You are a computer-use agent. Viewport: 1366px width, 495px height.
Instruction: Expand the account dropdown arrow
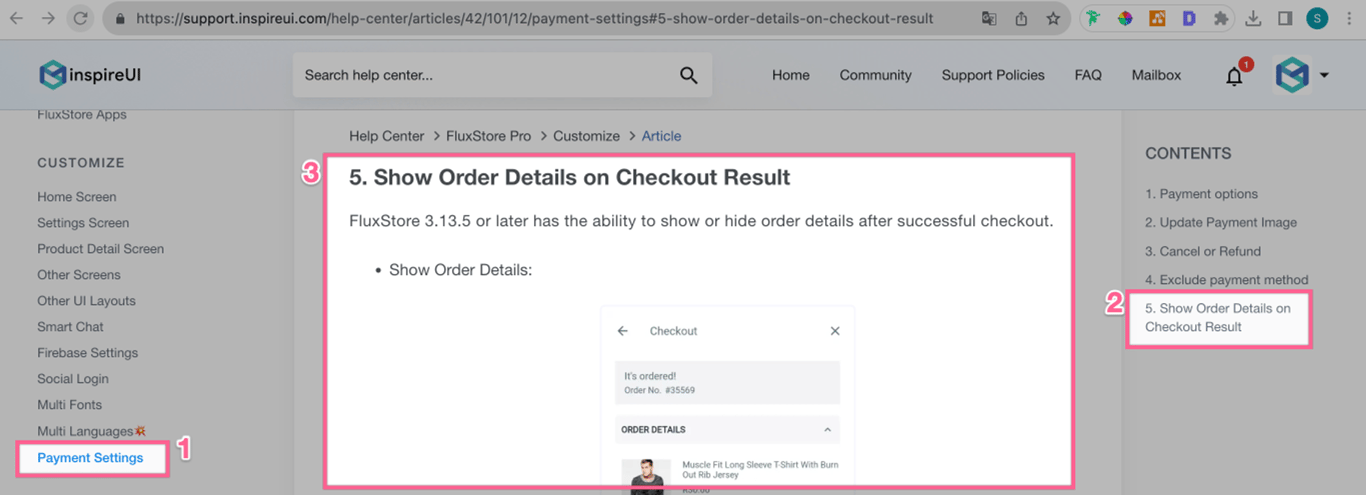click(1324, 75)
